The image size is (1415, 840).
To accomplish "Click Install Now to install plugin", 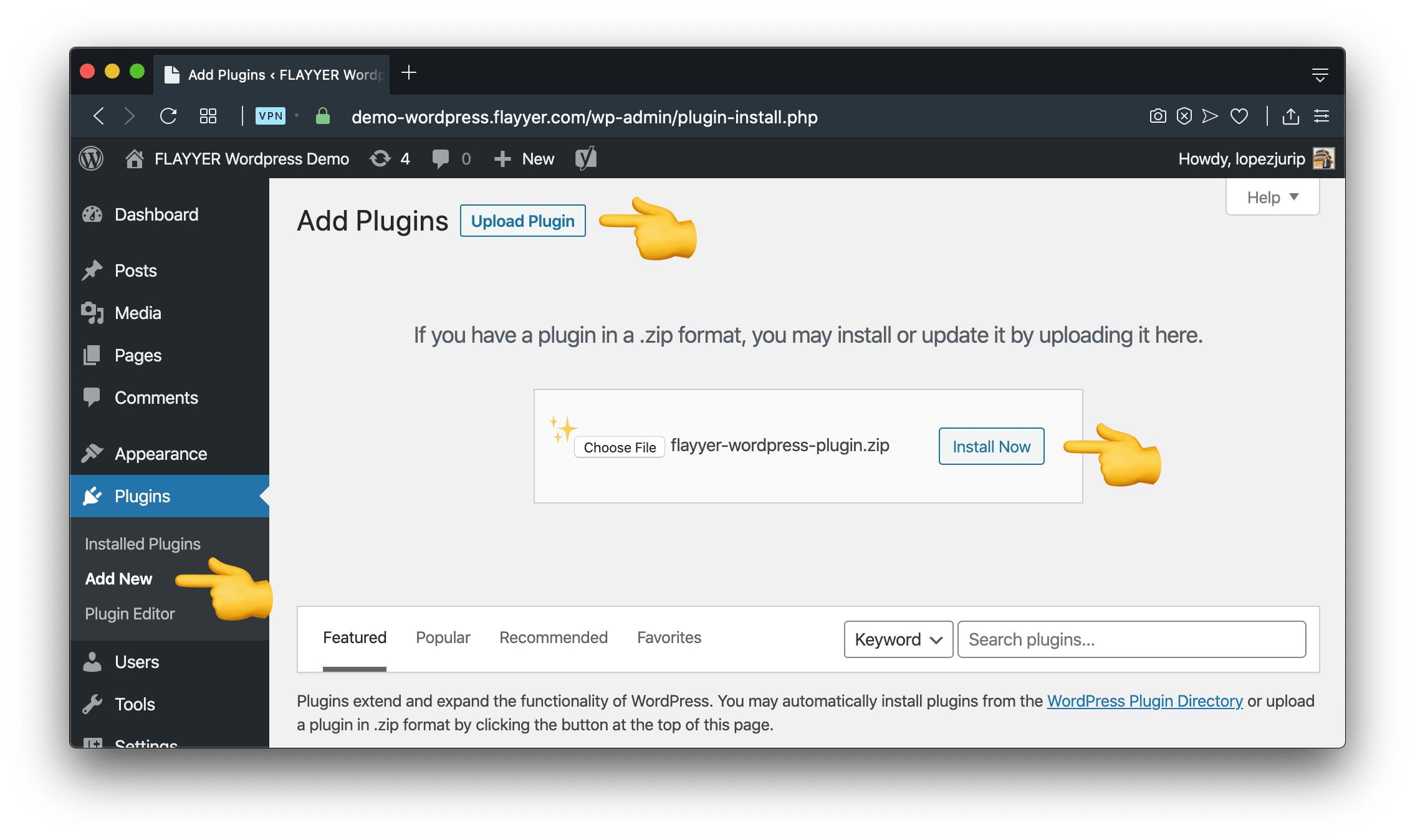I will pos(990,447).
